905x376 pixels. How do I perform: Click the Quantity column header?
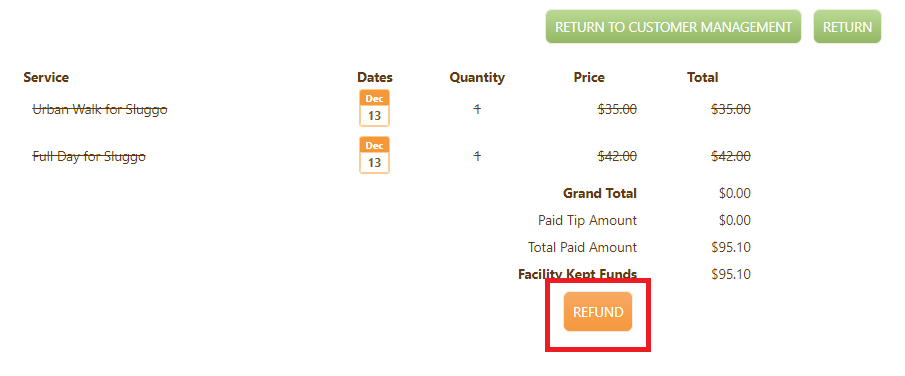click(x=477, y=77)
